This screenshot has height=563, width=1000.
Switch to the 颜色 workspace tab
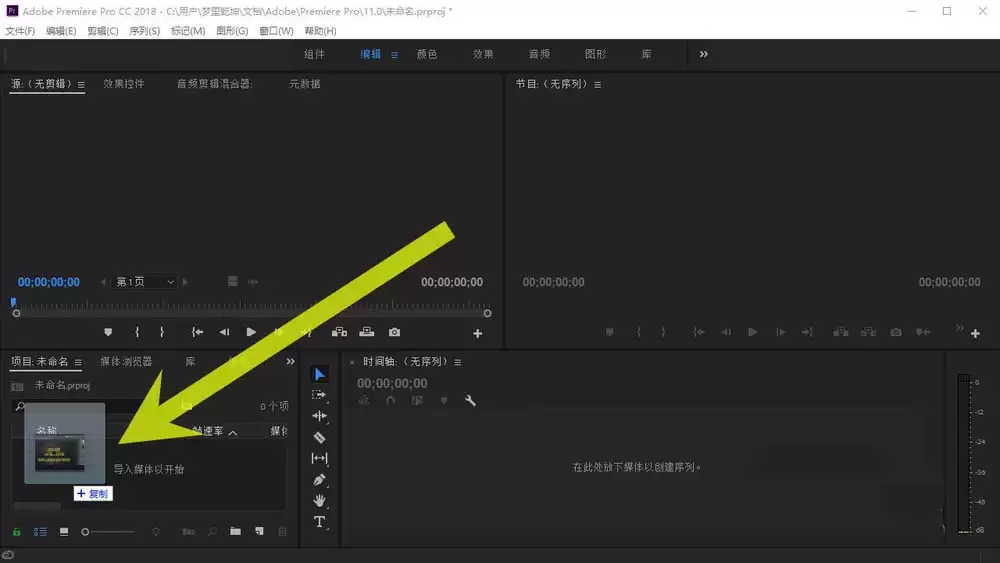(427, 54)
